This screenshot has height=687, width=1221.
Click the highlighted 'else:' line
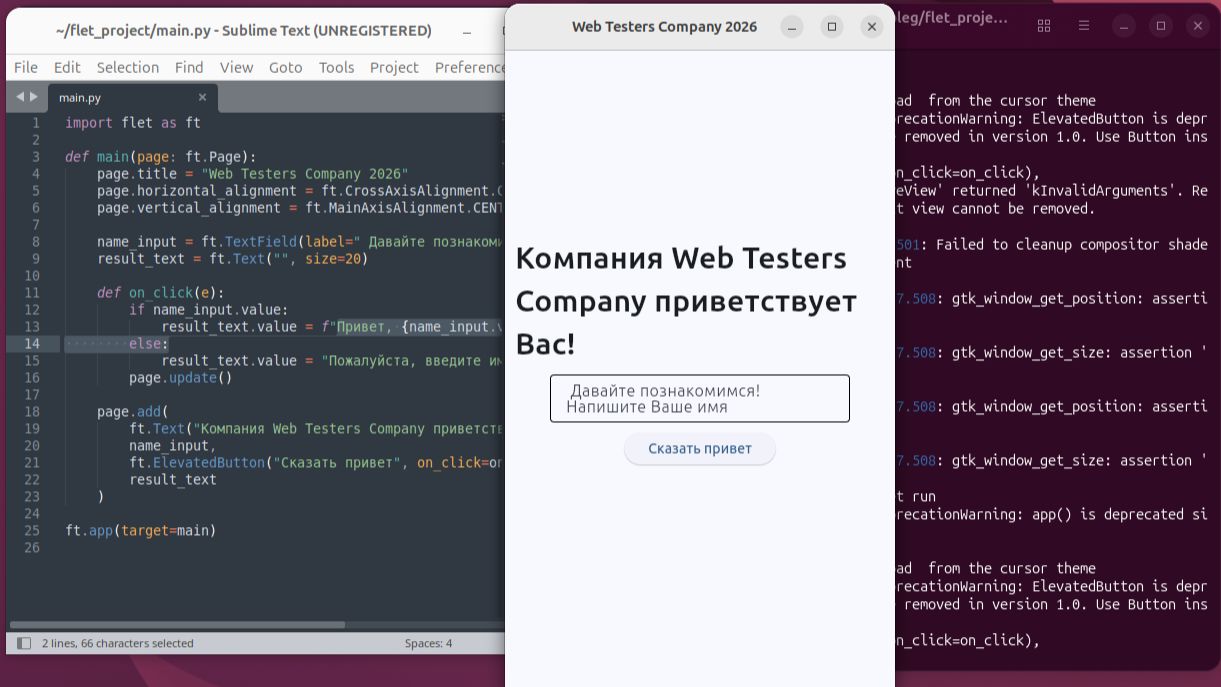pos(149,343)
